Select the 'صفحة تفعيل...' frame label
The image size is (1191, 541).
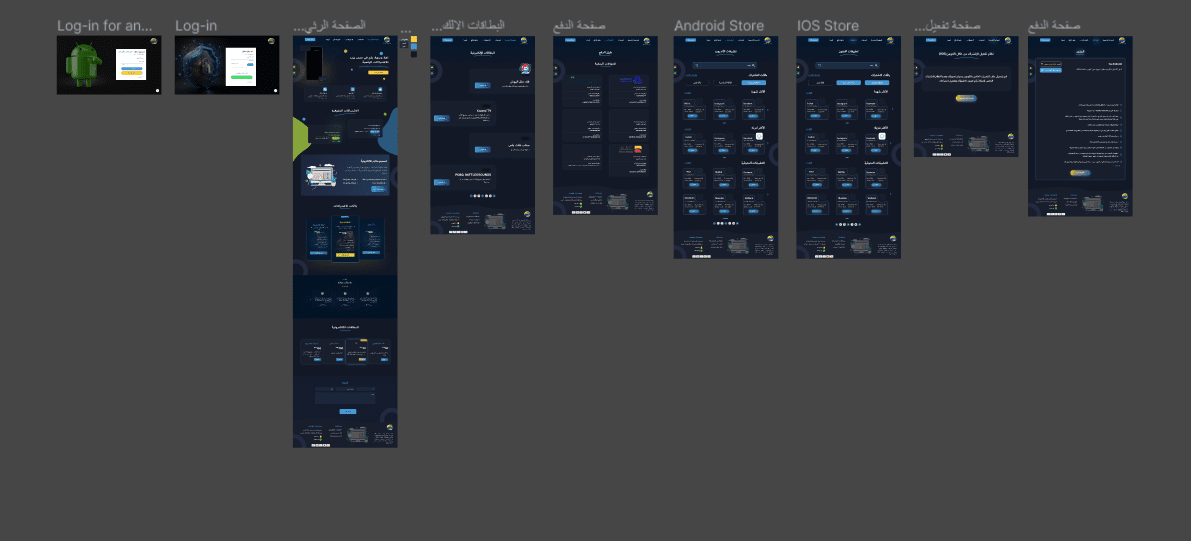(947, 26)
